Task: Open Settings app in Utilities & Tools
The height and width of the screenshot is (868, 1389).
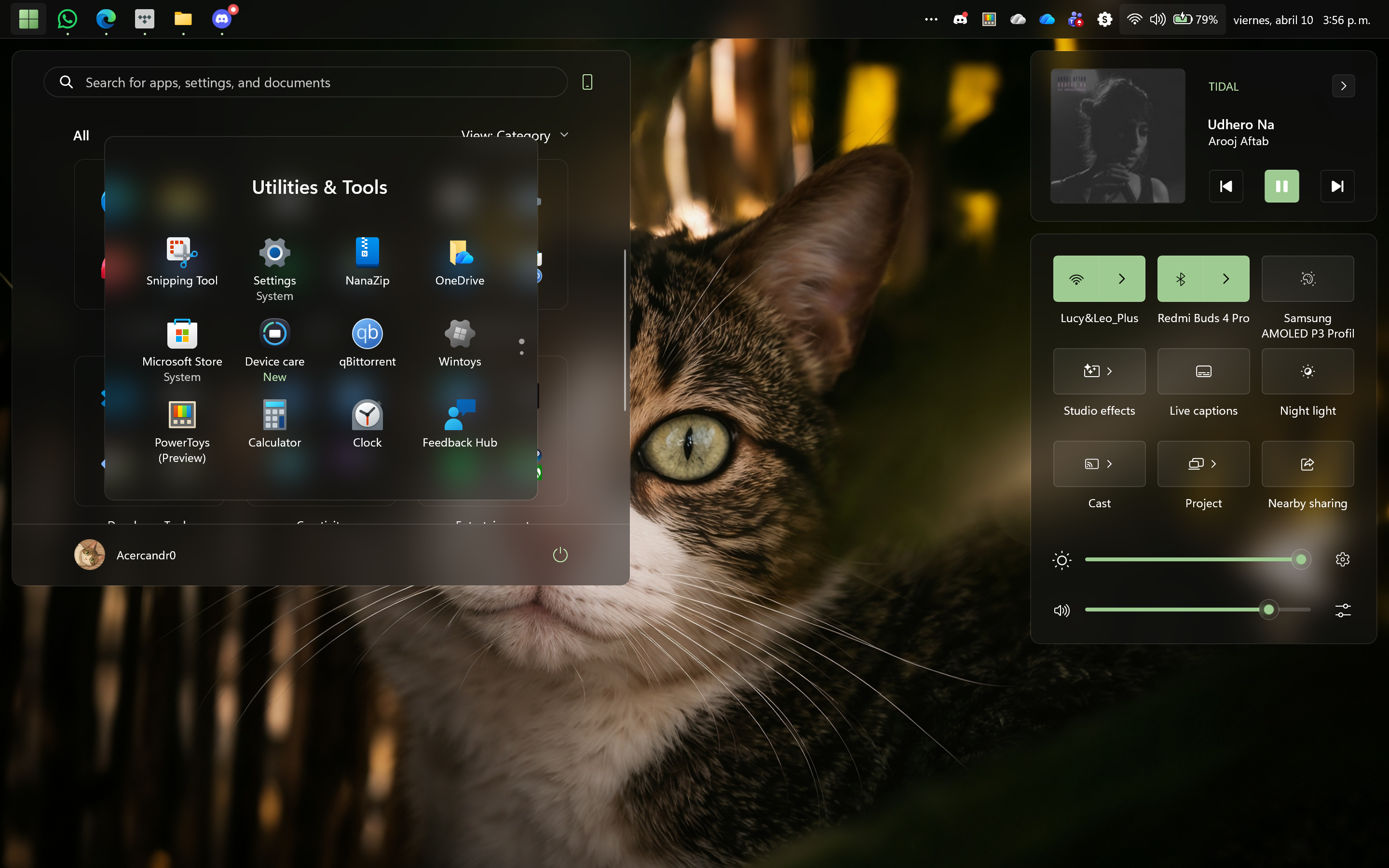Action: click(274, 268)
